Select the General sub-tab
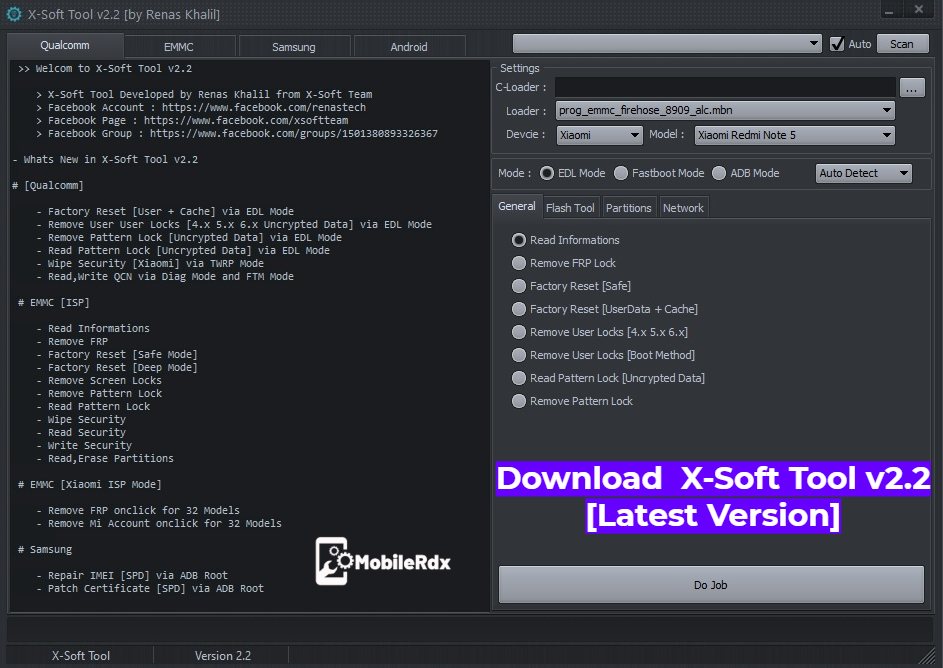The width and height of the screenshot is (943, 668). tap(517, 206)
